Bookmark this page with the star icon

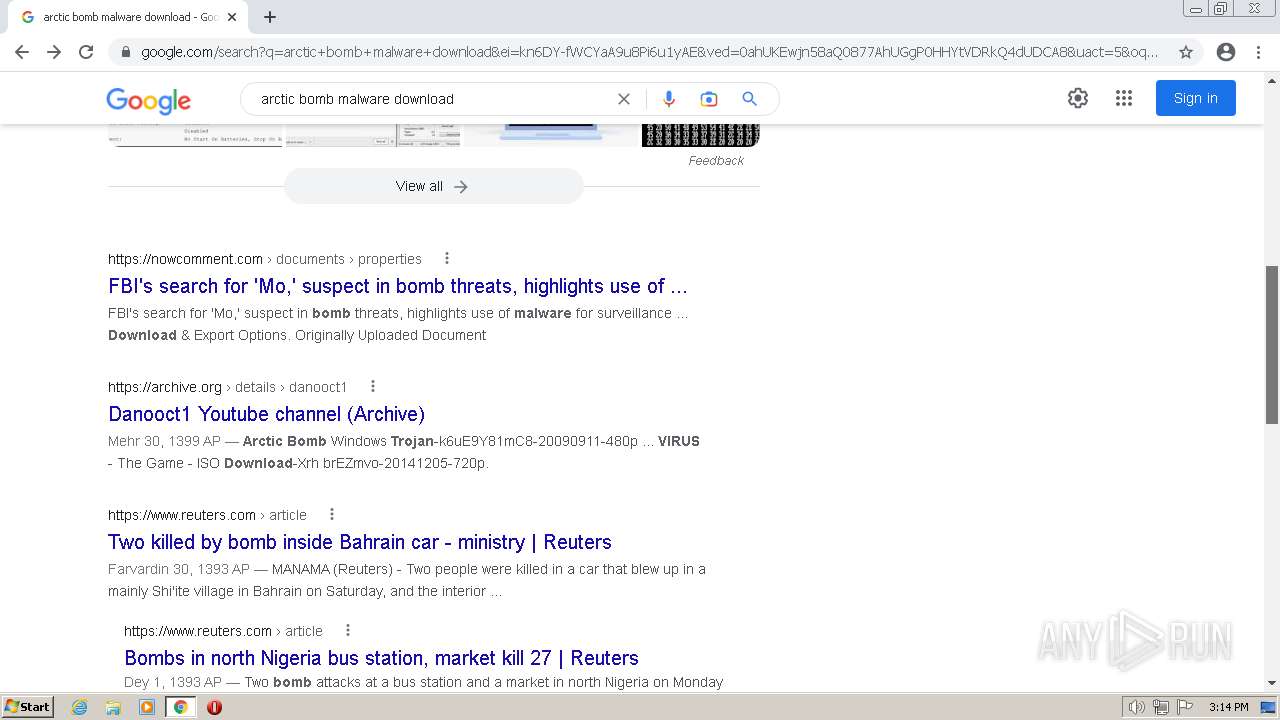[x=1186, y=52]
